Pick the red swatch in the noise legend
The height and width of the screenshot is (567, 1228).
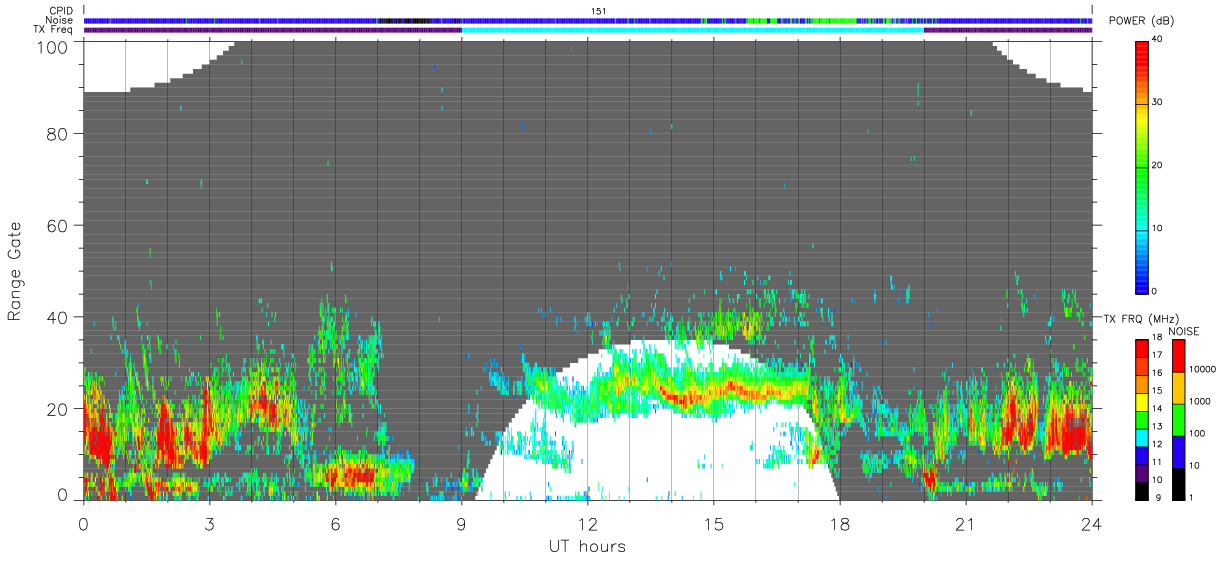click(1180, 356)
